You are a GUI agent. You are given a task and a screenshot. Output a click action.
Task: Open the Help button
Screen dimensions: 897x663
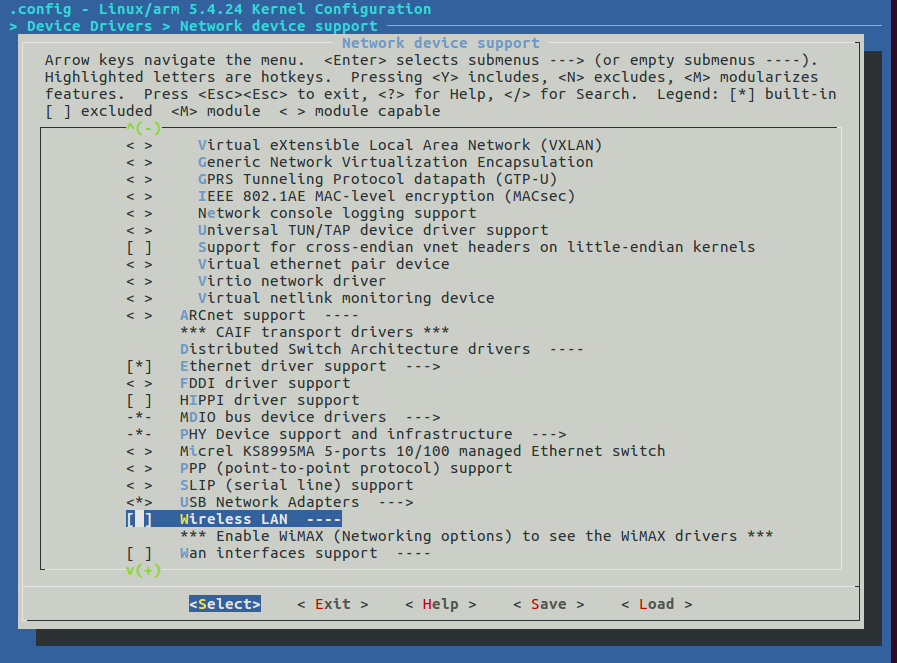(x=440, y=604)
